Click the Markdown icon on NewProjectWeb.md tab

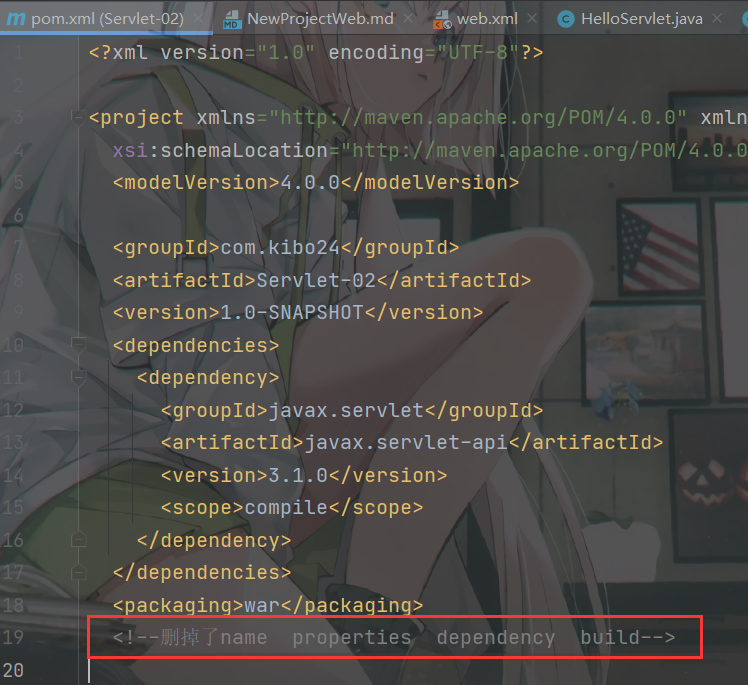pyautogui.click(x=231, y=19)
